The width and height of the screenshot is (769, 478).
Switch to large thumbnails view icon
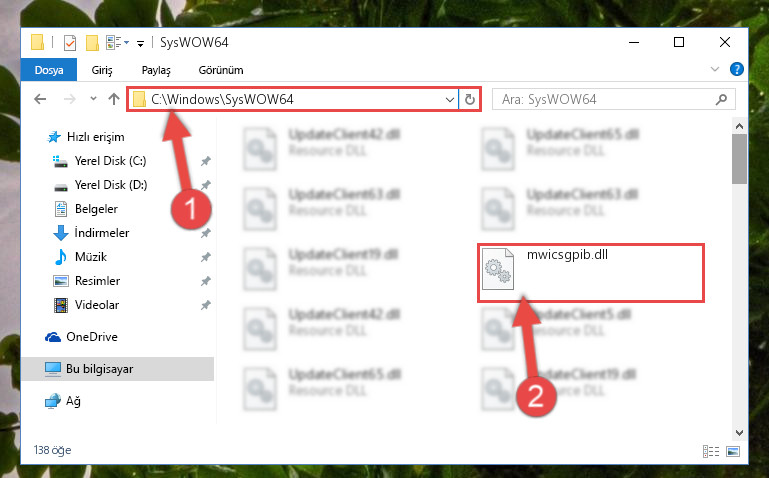[x=733, y=451]
